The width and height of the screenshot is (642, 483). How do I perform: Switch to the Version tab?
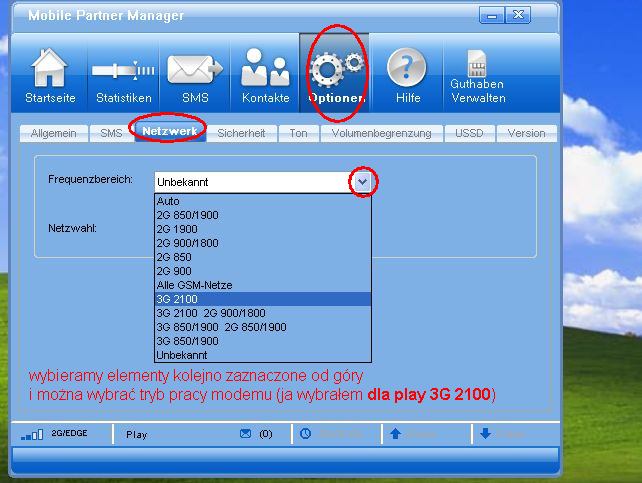527,133
